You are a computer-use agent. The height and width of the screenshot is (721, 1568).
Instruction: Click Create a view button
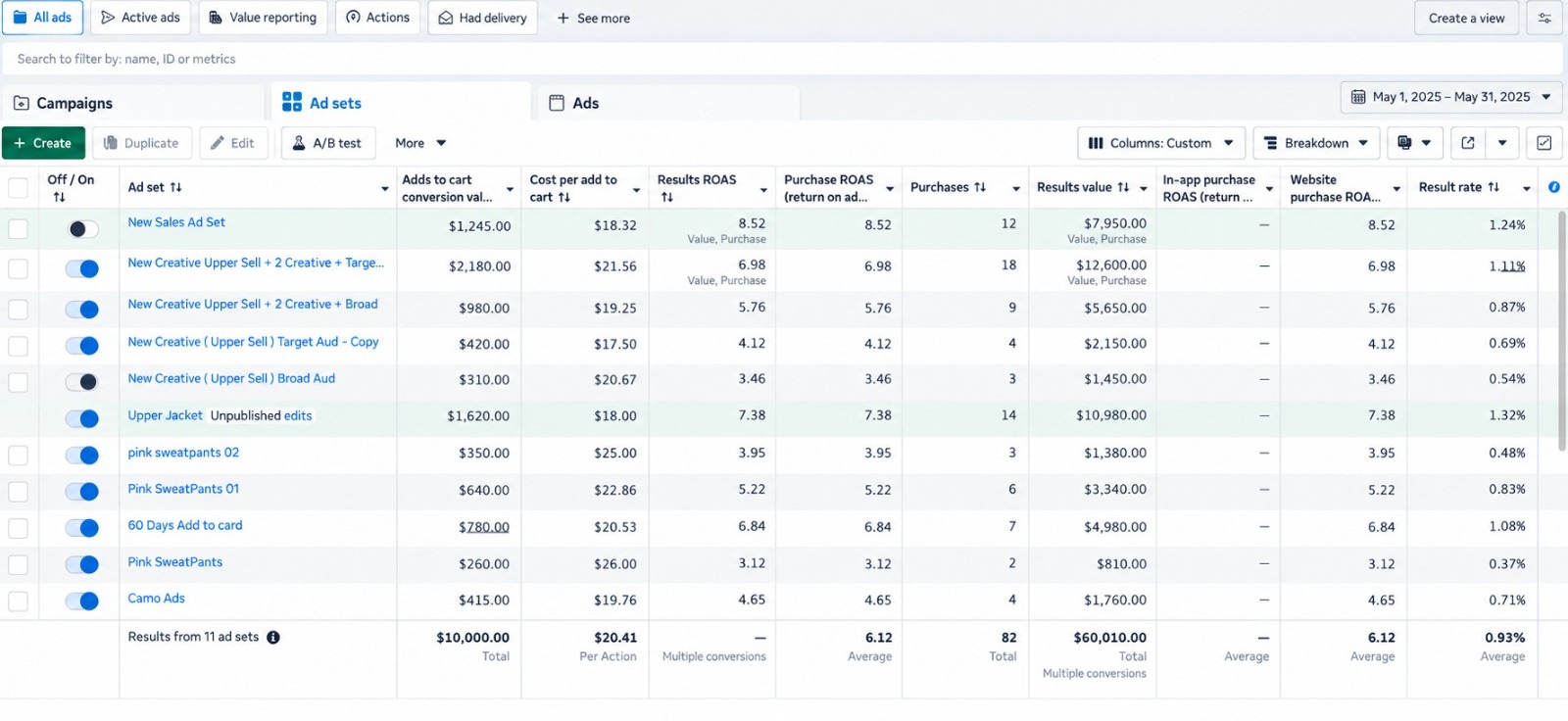1466,18
